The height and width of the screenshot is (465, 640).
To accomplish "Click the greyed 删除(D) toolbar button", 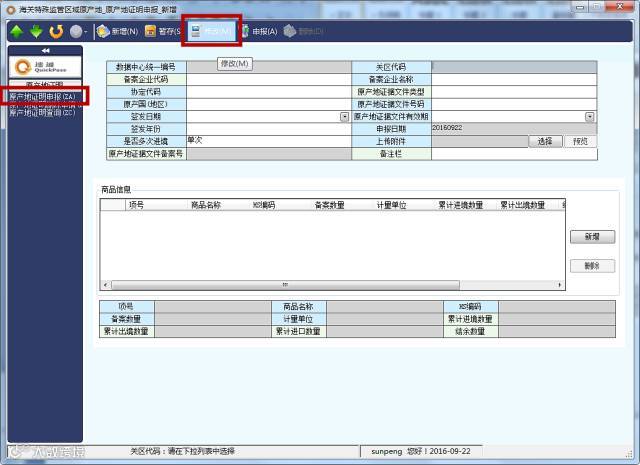I will click(303, 31).
